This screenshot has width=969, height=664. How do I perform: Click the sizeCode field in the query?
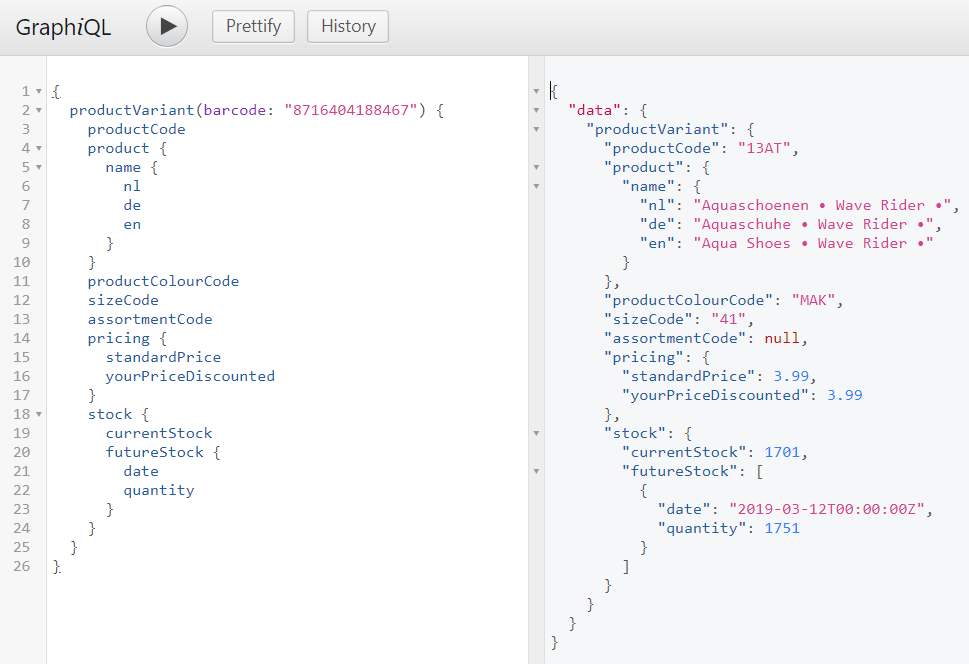tap(123, 300)
